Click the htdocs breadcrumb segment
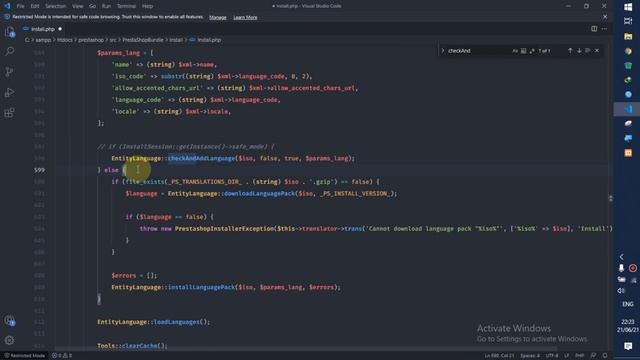Image resolution: width=640 pixels, height=360 pixels. [64, 40]
